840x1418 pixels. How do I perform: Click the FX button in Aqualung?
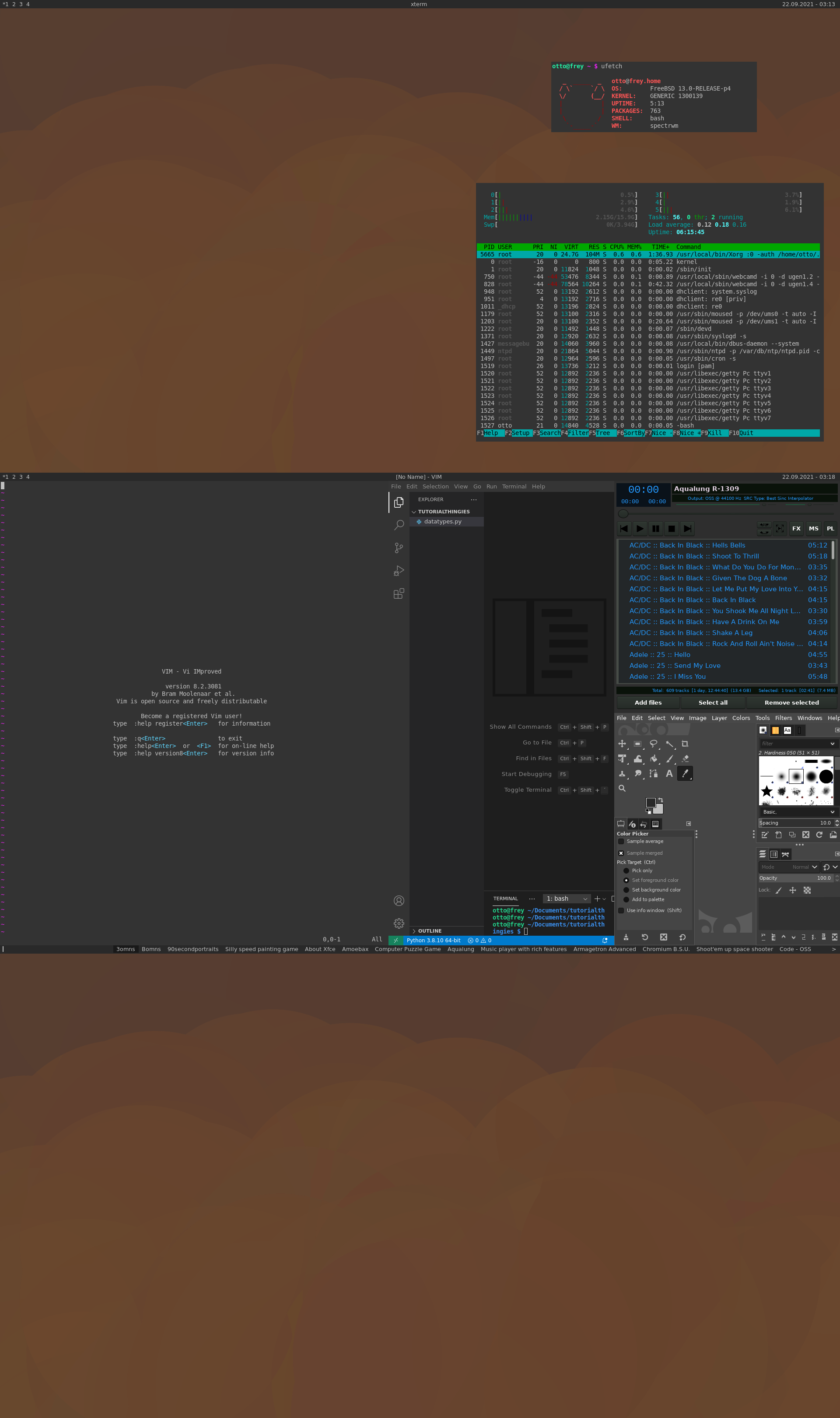pyautogui.click(x=796, y=529)
